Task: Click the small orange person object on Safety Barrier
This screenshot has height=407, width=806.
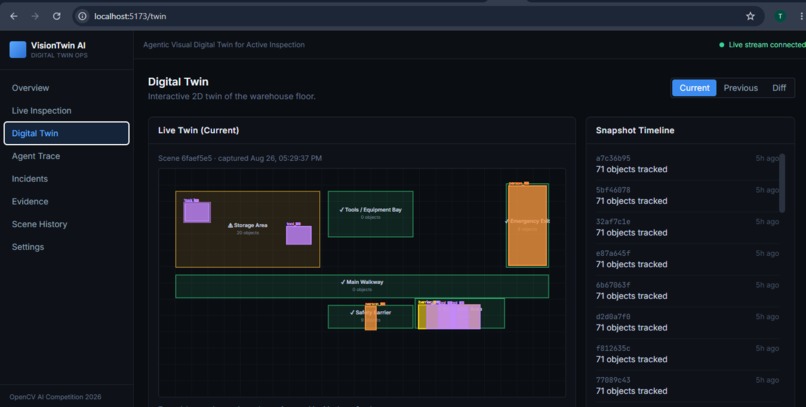Action: (371, 318)
